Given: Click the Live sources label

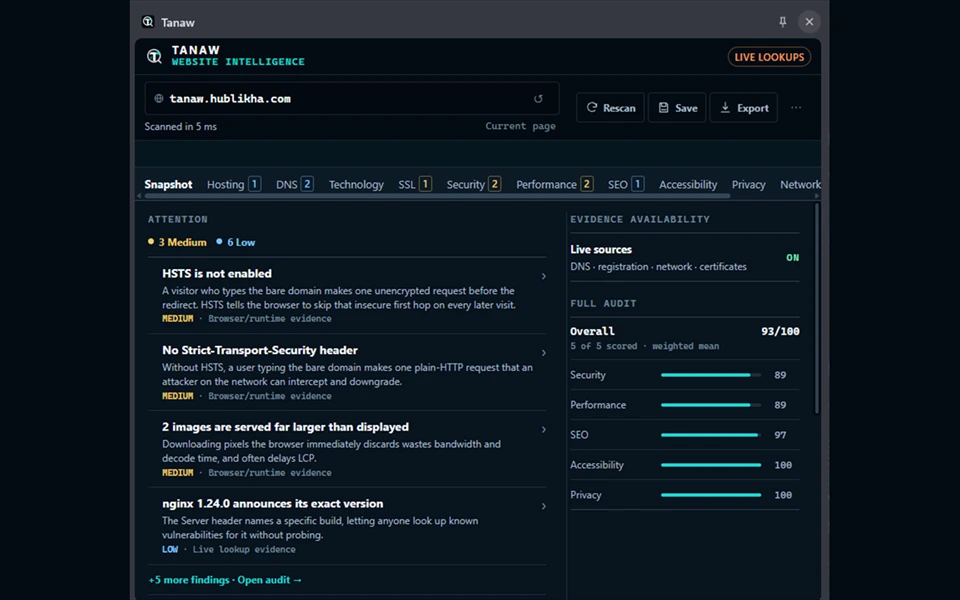Looking at the screenshot, I should [601, 249].
